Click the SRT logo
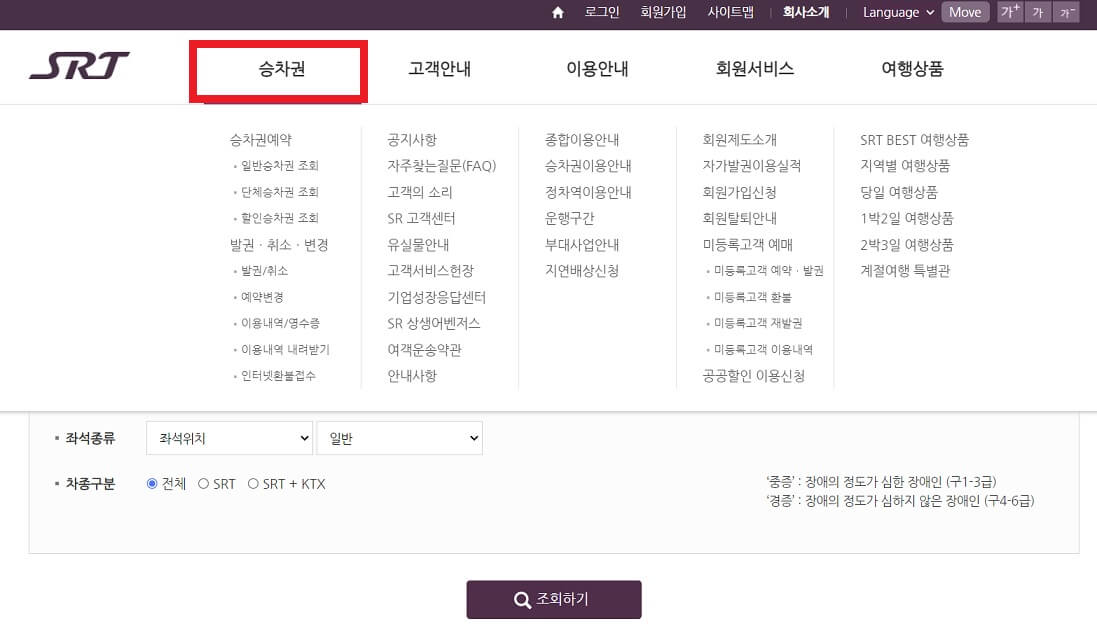Image resolution: width=1097 pixels, height=633 pixels. 78,65
